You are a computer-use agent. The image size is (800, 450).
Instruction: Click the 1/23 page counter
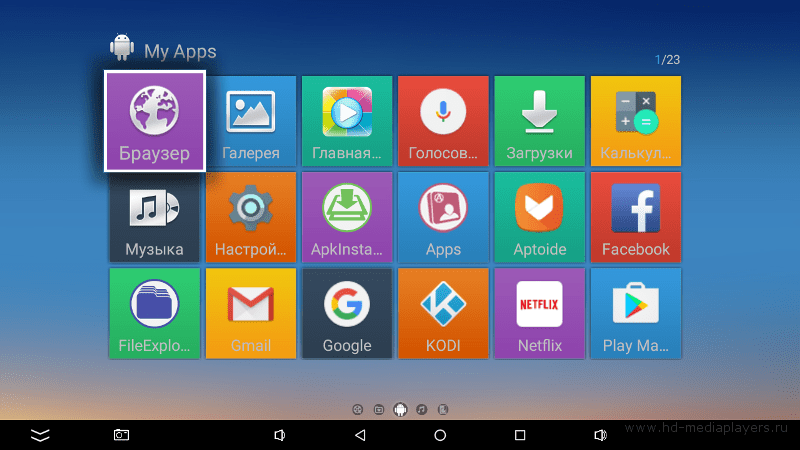(x=667, y=60)
